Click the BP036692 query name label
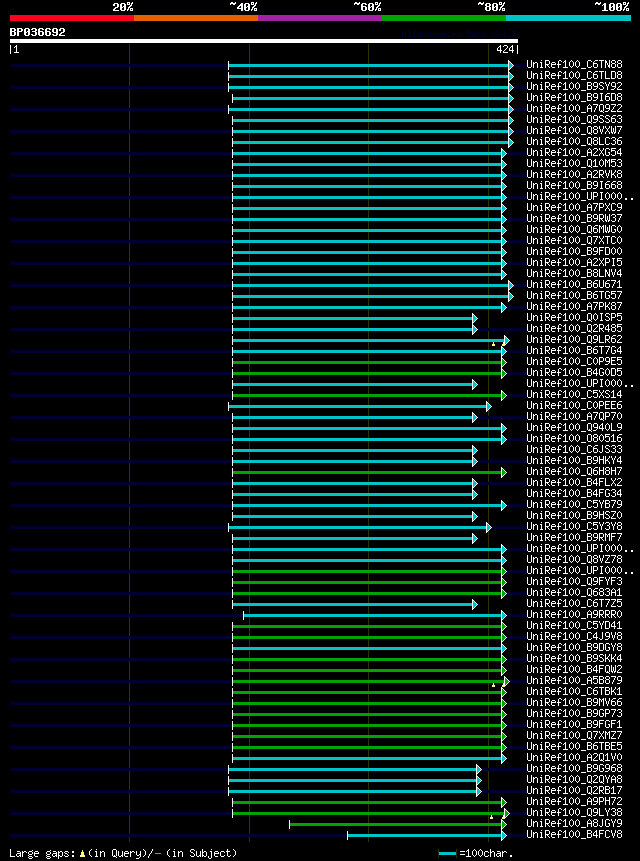Screen dimensions: 640x861 pyautogui.click(x=37, y=32)
